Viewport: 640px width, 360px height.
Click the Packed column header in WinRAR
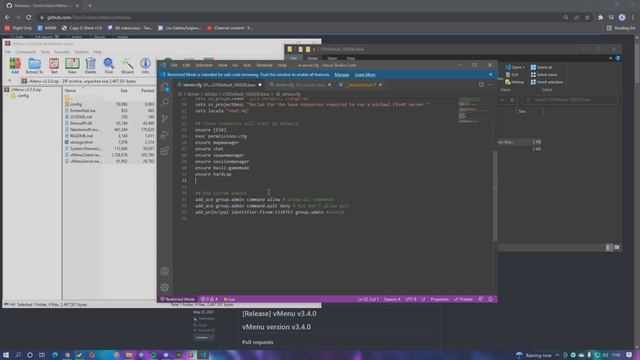[x=147, y=91]
